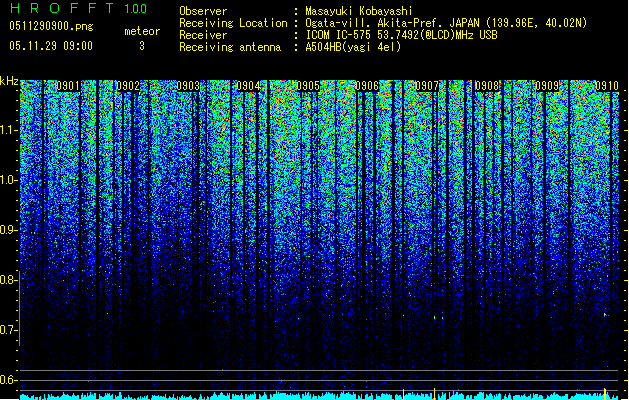Select the Ogata-vill. Akita-Pref. JAPAN location text

(x=446, y=23)
